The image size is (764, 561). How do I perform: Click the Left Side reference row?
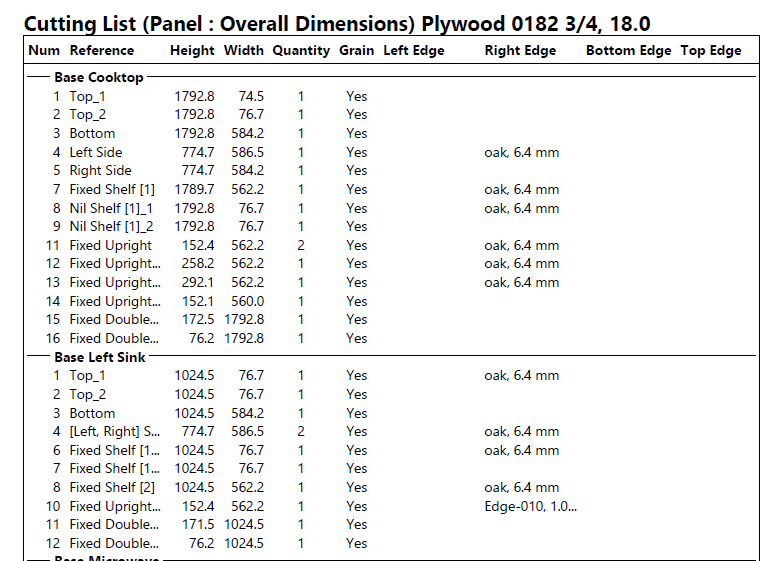(96, 152)
